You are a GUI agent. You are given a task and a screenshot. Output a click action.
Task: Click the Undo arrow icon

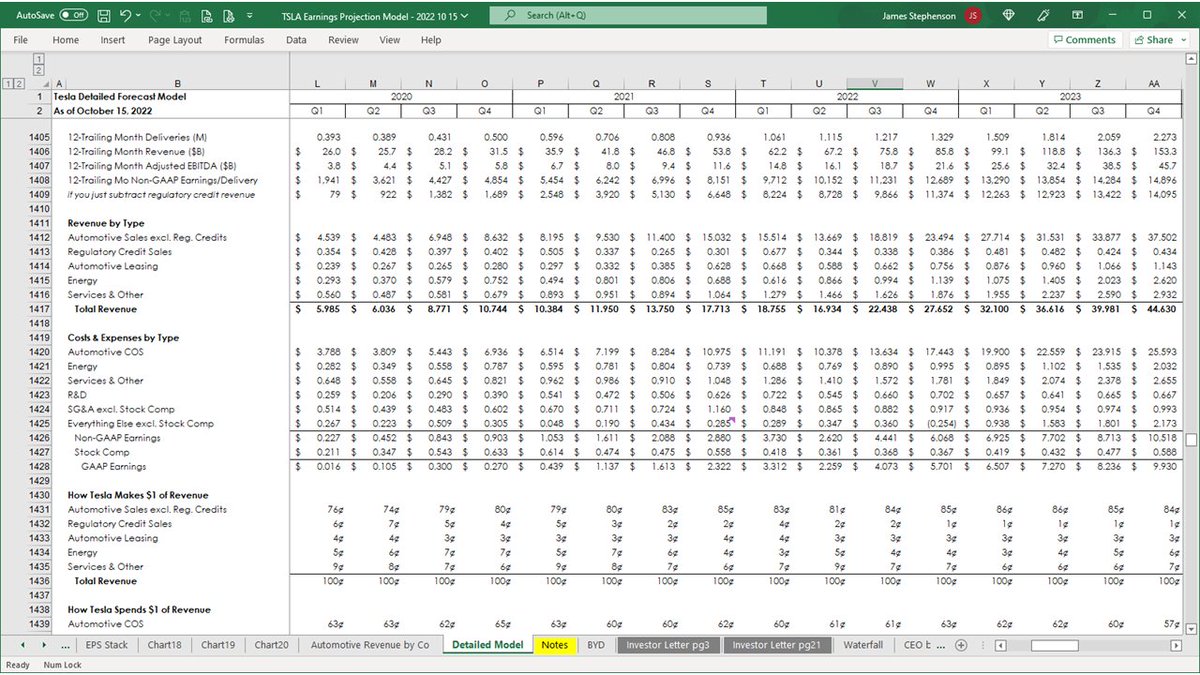click(126, 15)
